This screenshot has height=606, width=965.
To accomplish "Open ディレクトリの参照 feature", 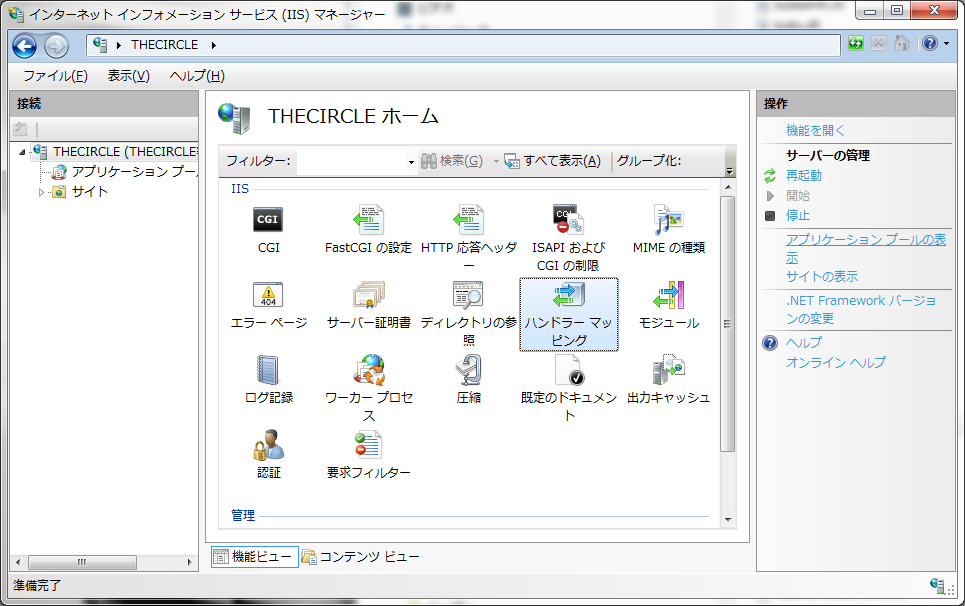I will coord(468,314).
